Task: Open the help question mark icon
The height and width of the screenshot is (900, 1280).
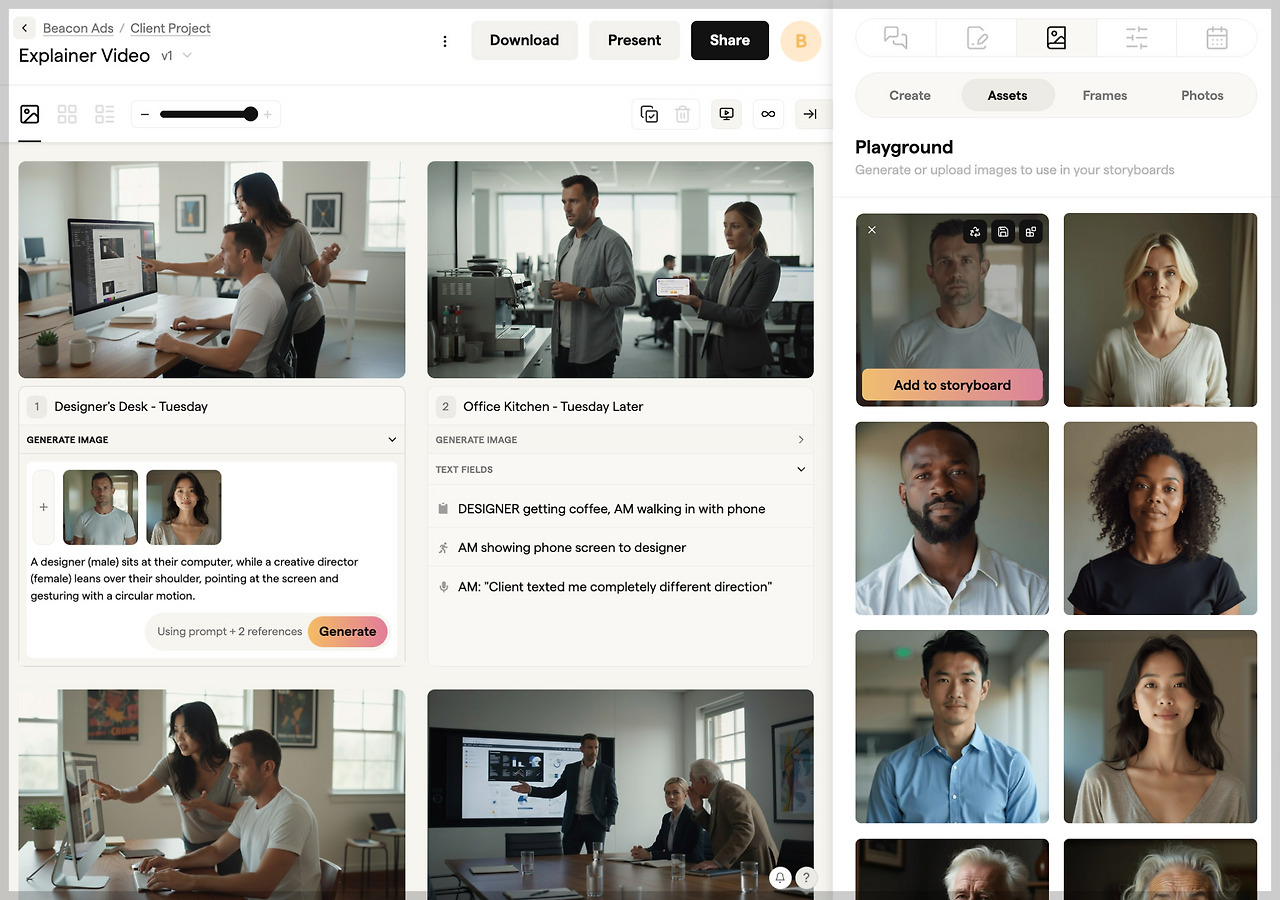Action: 806,878
